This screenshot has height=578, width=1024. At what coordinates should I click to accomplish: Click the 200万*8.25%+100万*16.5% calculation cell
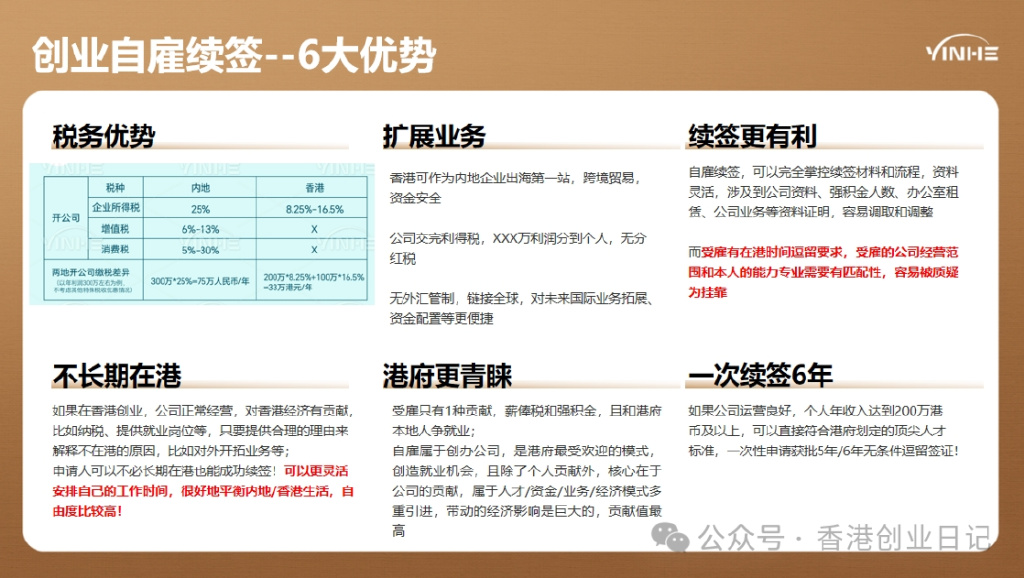313,281
